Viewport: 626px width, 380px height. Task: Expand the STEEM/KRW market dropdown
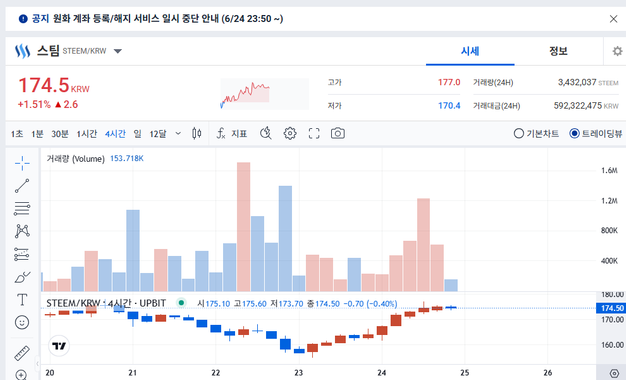tap(118, 51)
